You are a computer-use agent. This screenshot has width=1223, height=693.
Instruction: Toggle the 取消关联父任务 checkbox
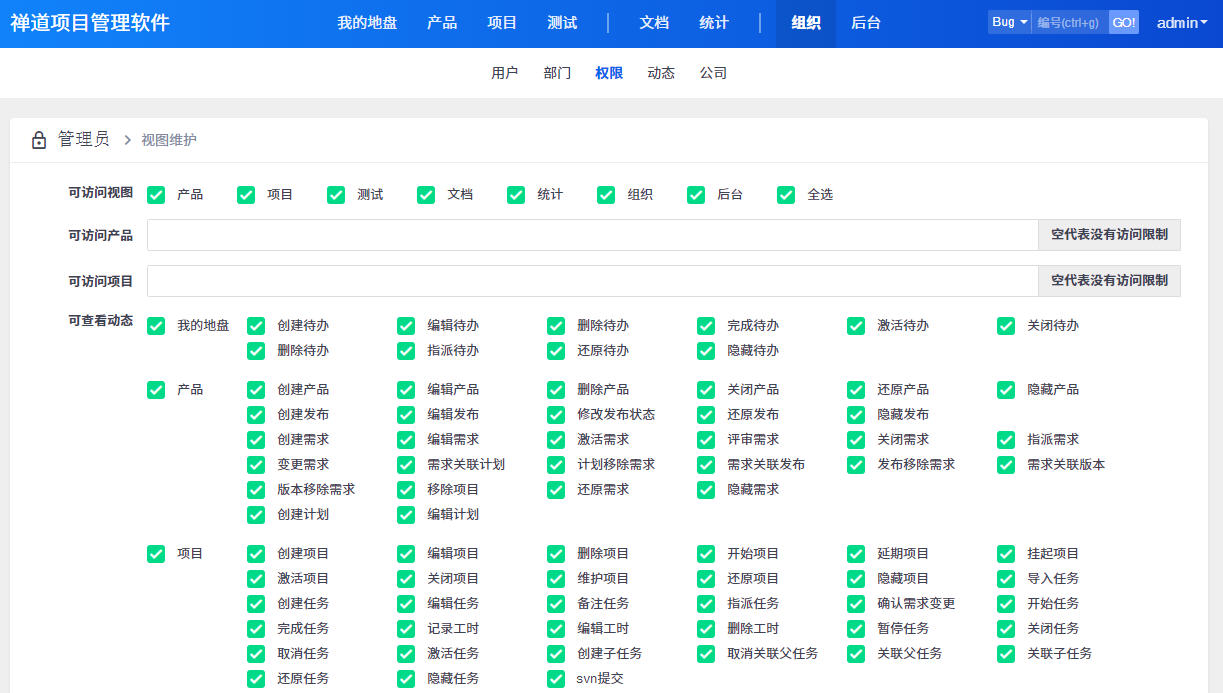coord(706,654)
